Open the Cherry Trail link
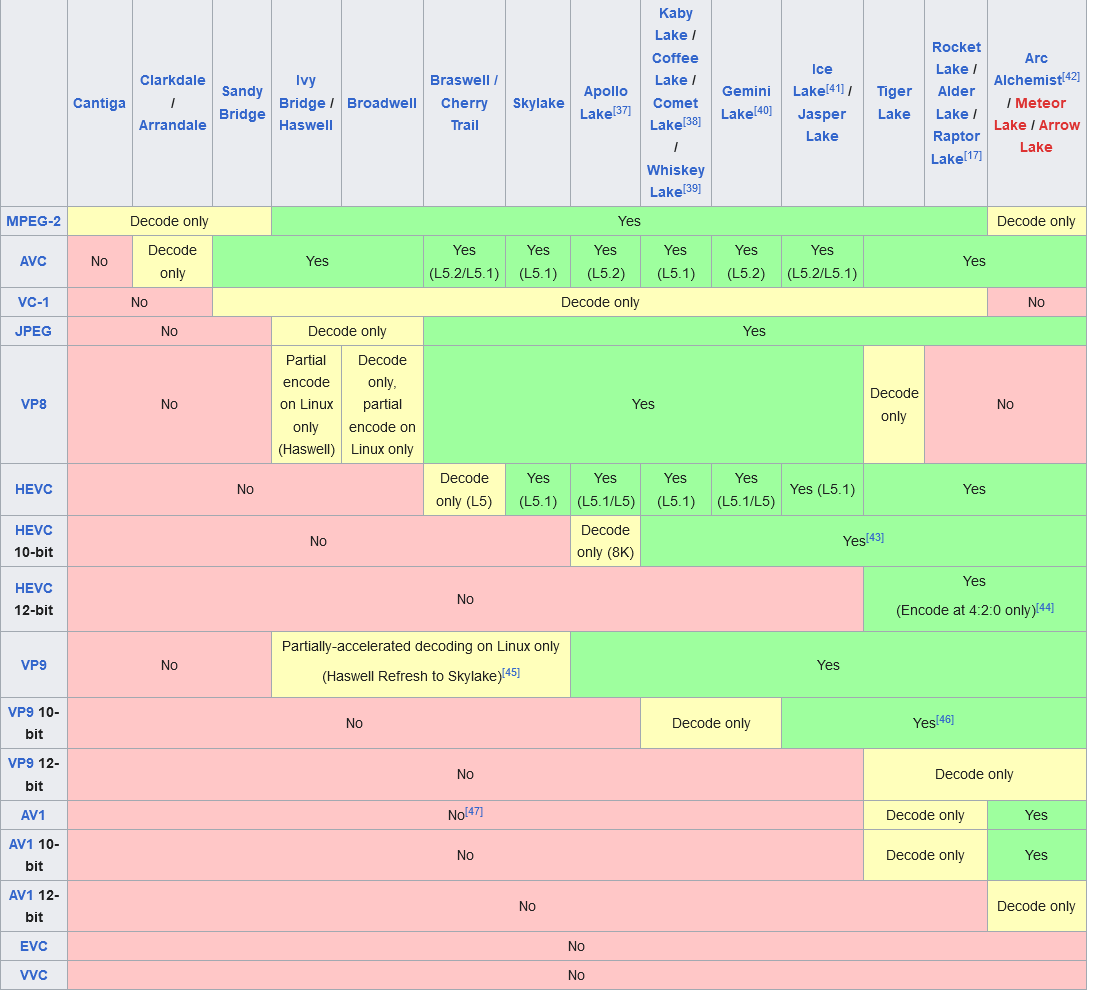 click(x=464, y=114)
